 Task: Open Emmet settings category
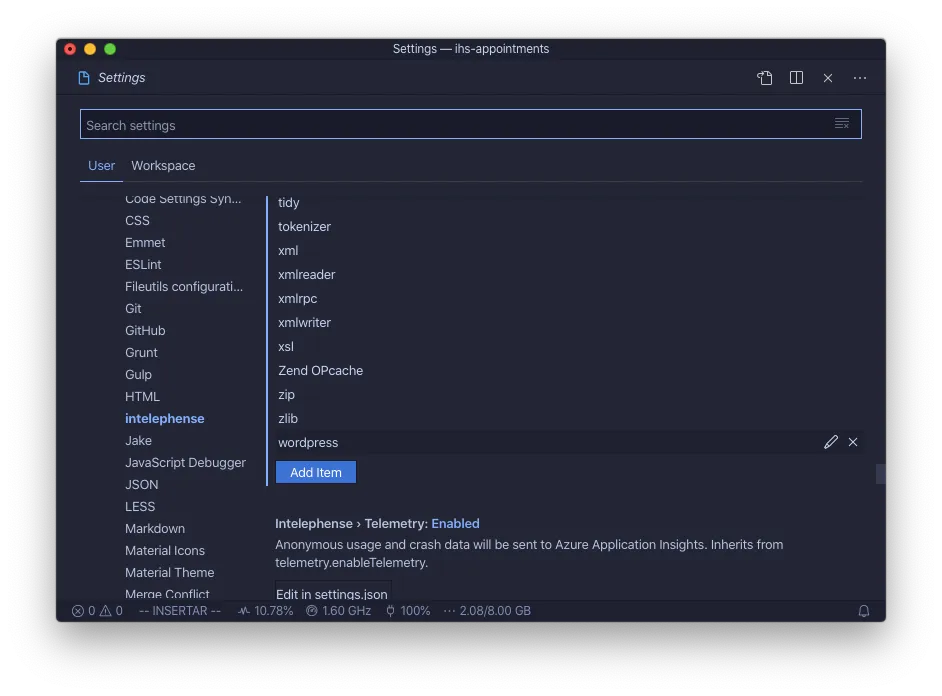pos(145,243)
